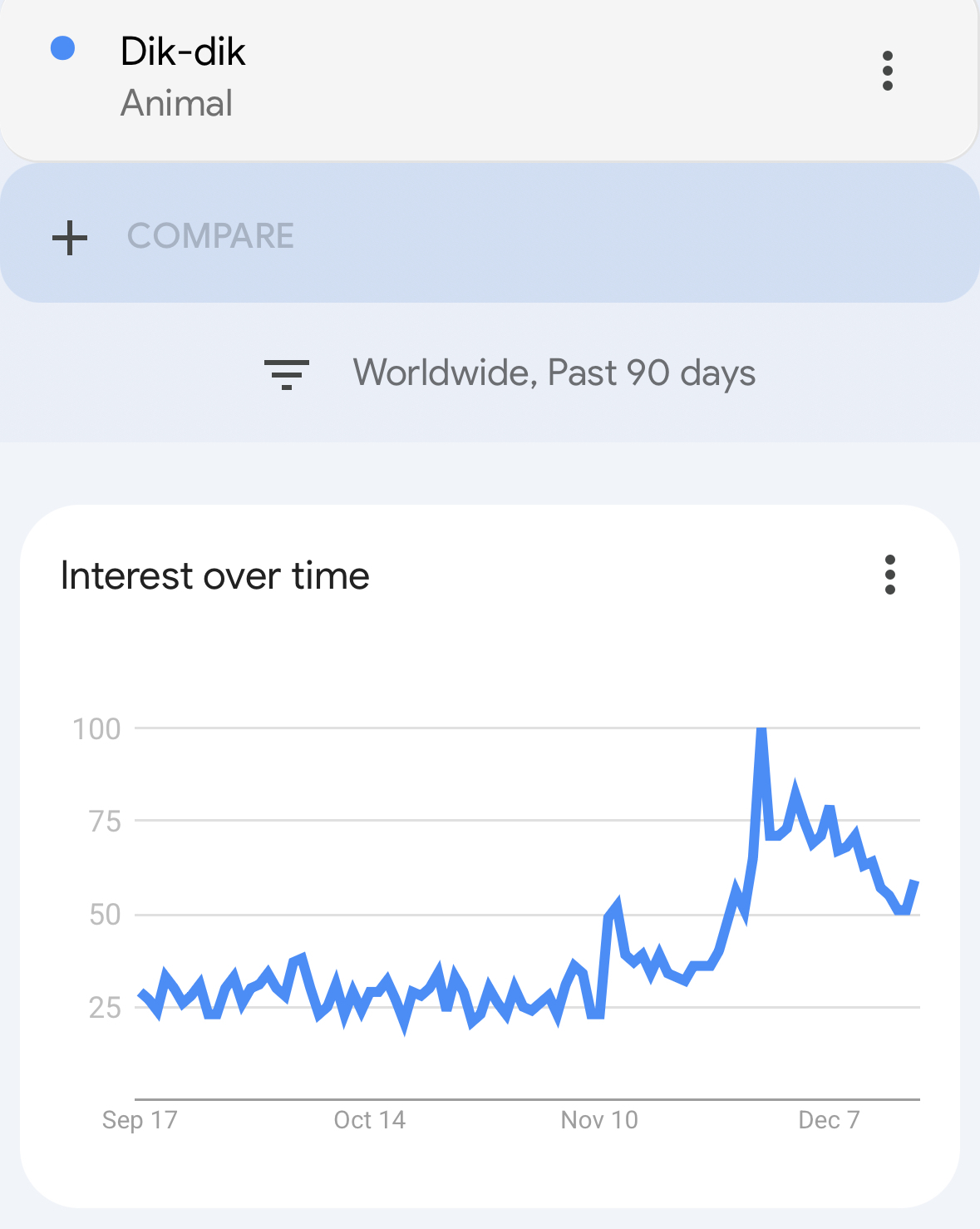Open Interest over time chart options

(x=889, y=575)
